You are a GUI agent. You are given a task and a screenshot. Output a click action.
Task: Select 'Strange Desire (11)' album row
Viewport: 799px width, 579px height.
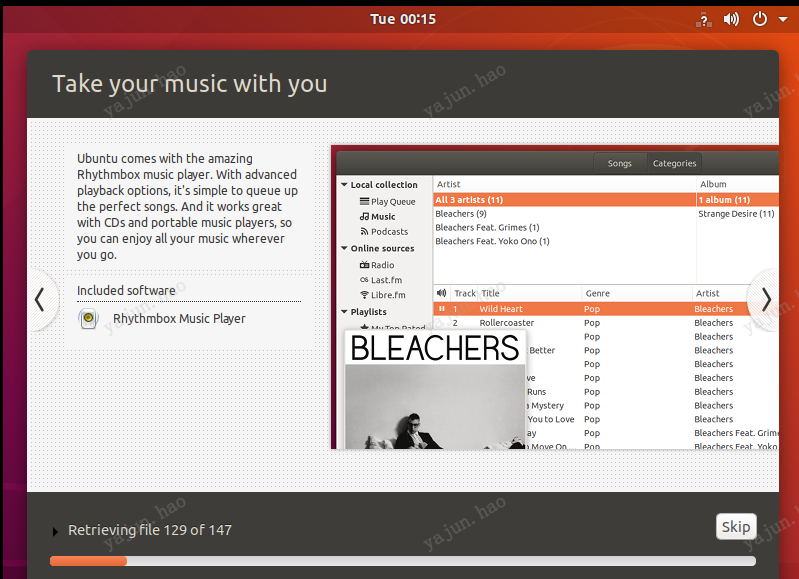[737, 214]
